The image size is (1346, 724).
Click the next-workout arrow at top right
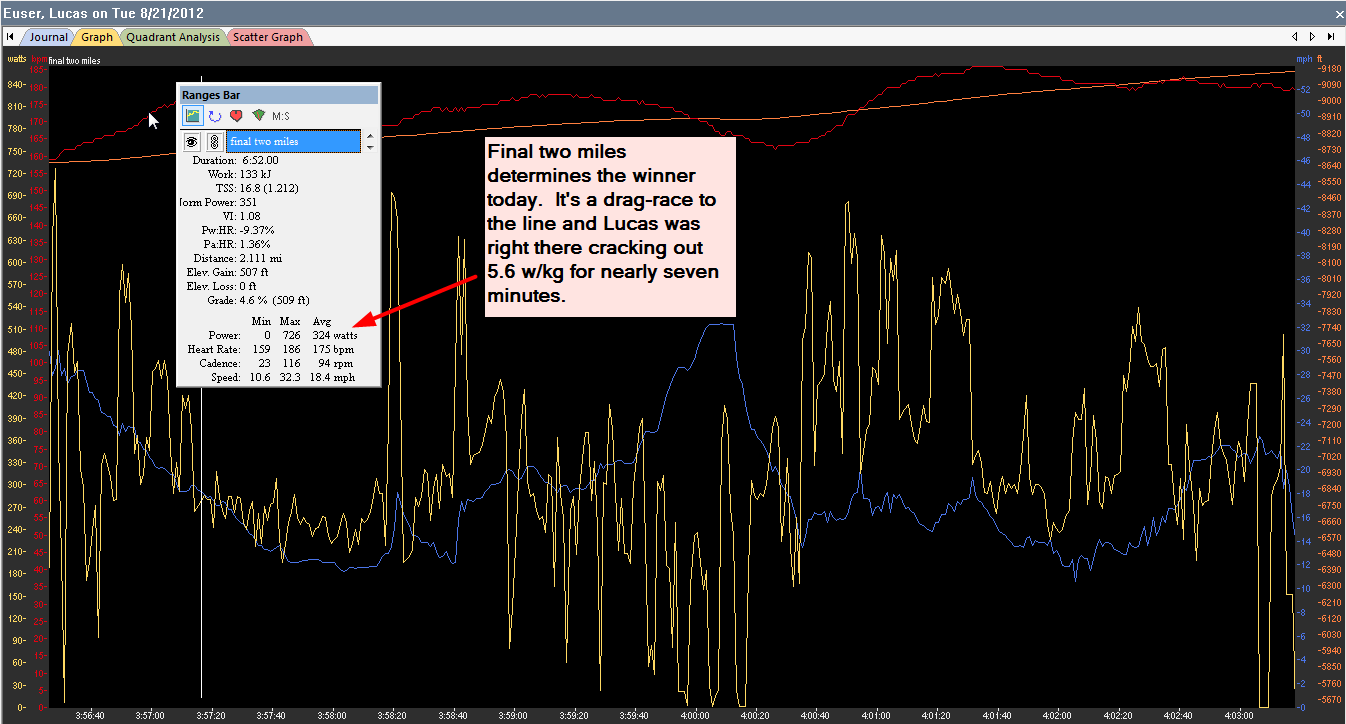[1312, 36]
